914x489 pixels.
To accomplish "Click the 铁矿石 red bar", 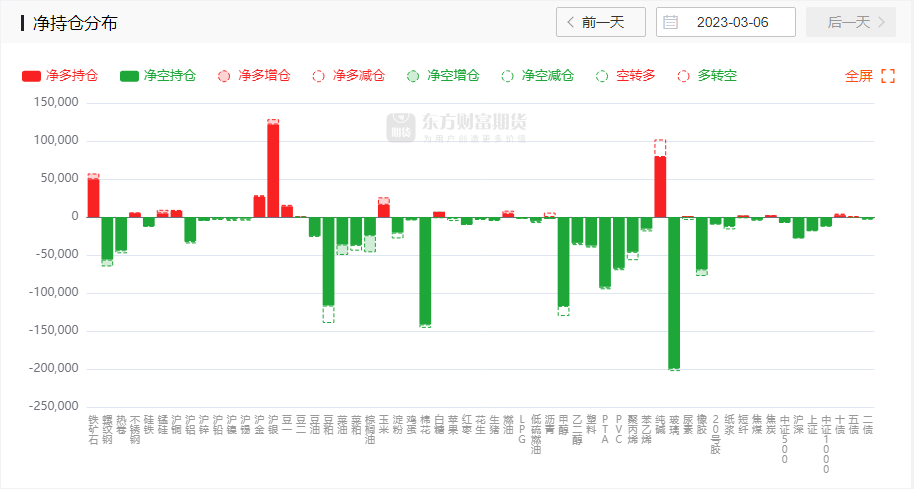I will [x=93, y=197].
